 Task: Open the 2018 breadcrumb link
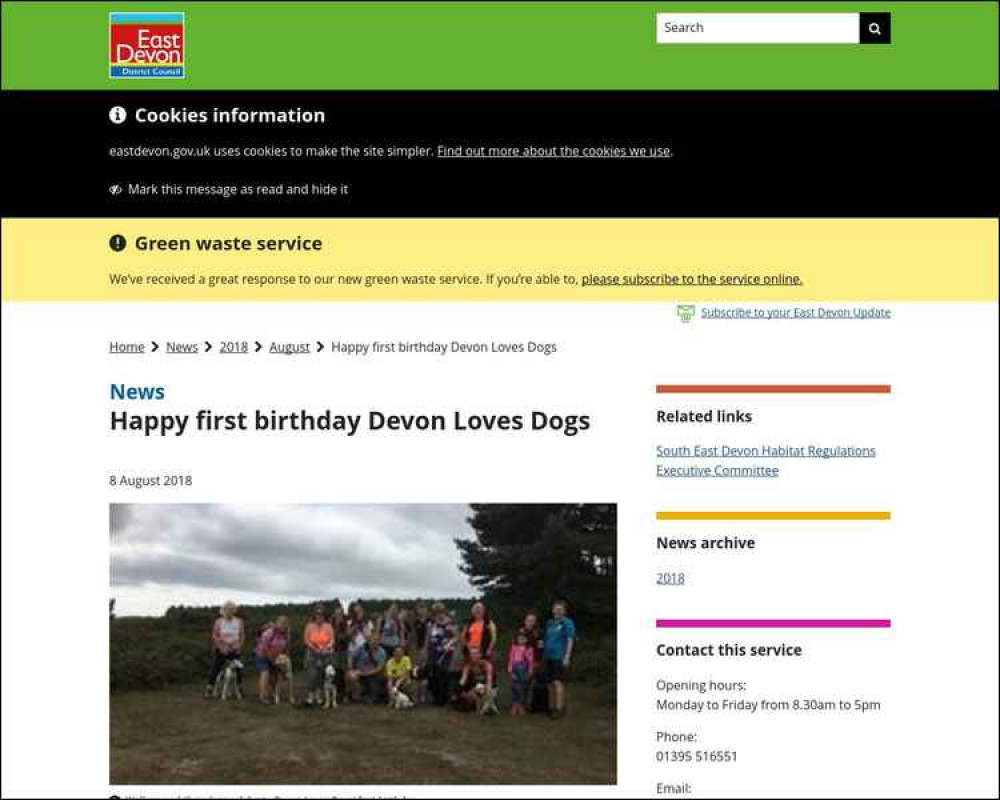(233, 347)
